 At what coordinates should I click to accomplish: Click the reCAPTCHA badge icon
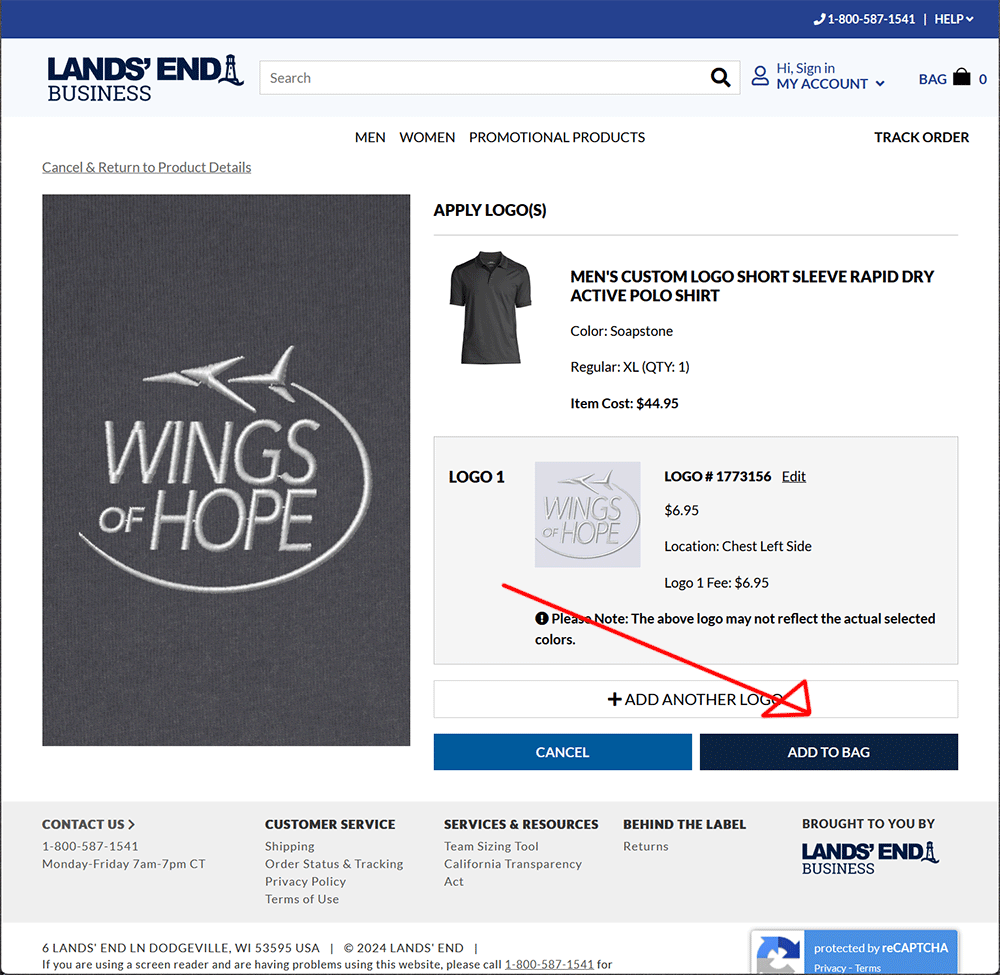[x=777, y=954]
